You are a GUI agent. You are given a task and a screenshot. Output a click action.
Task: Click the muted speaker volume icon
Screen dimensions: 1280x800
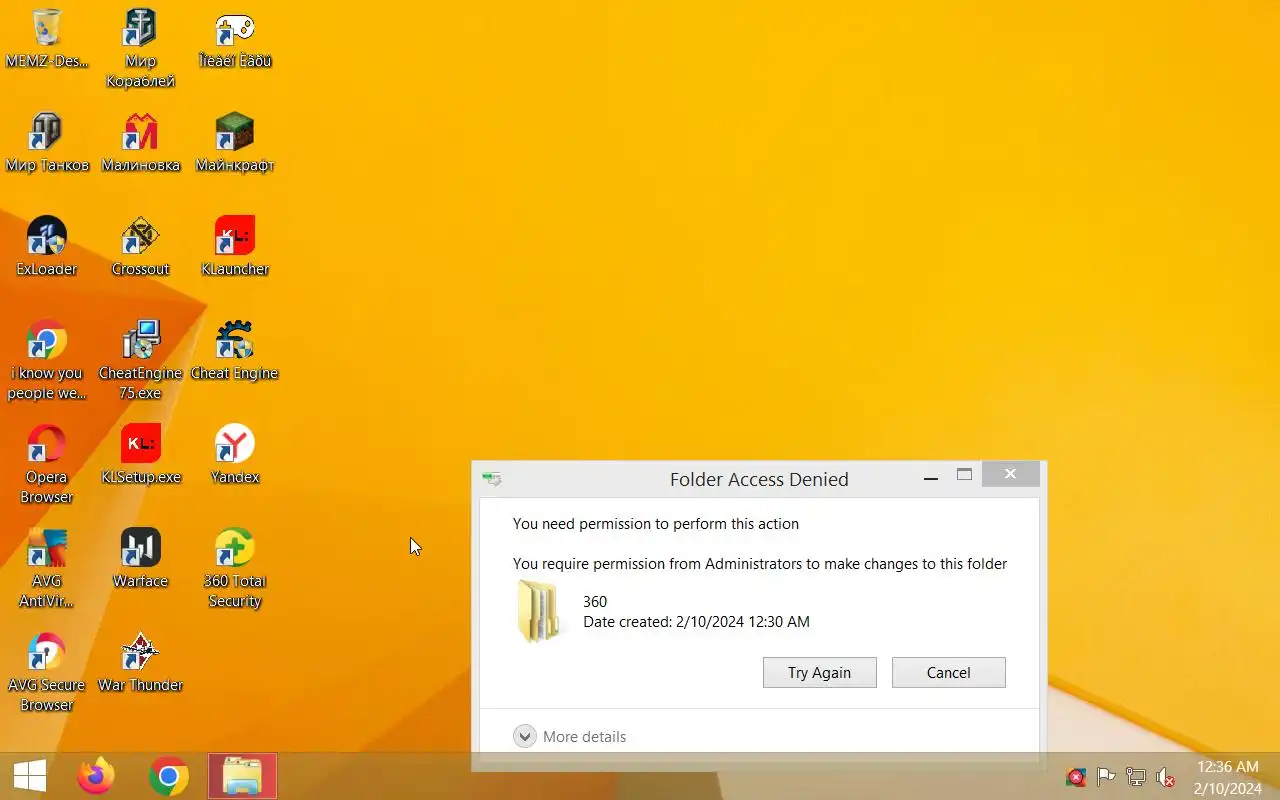point(1166,777)
